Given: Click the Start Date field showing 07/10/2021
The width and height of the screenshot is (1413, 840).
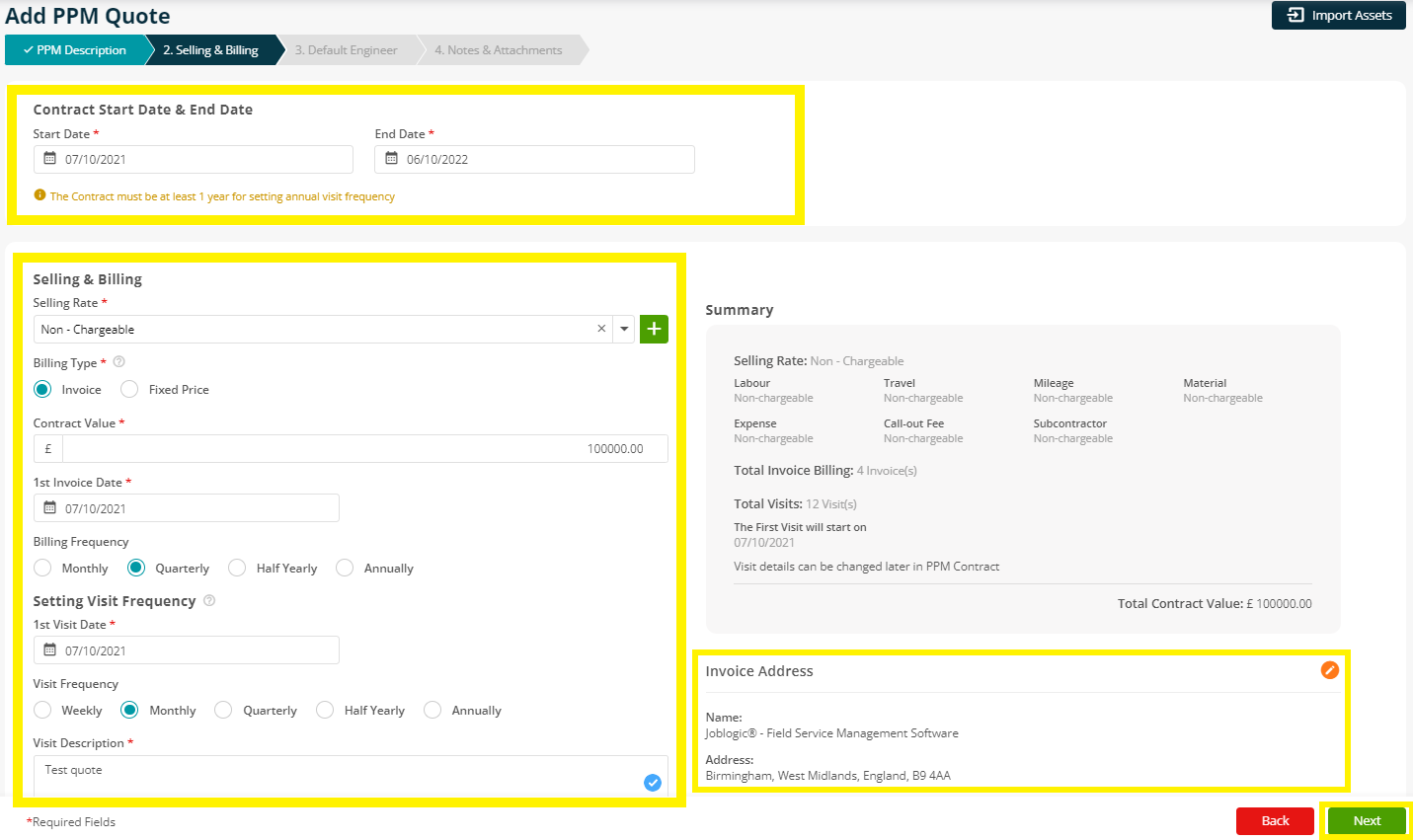Looking at the screenshot, I should pyautogui.click(x=194, y=159).
